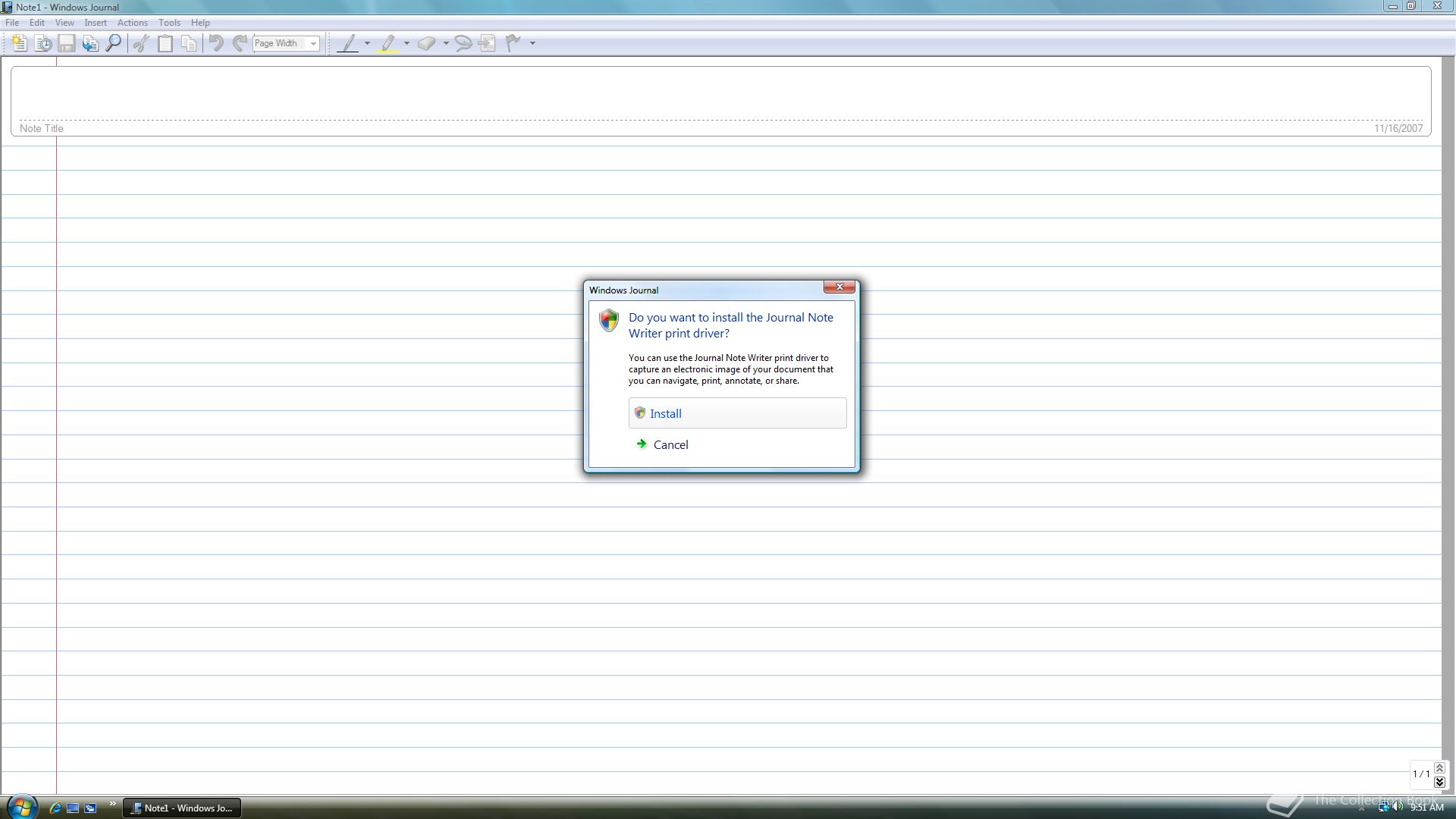Screen dimensions: 1456x819
Task: Select the Flag tool
Action: pyautogui.click(x=513, y=43)
